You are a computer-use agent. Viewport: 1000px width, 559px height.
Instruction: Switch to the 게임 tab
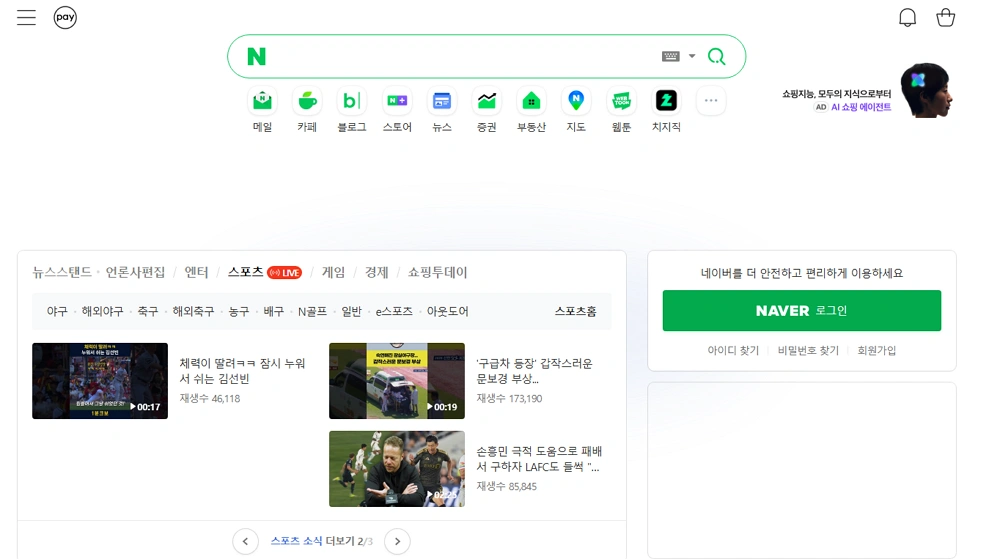pyautogui.click(x=333, y=272)
